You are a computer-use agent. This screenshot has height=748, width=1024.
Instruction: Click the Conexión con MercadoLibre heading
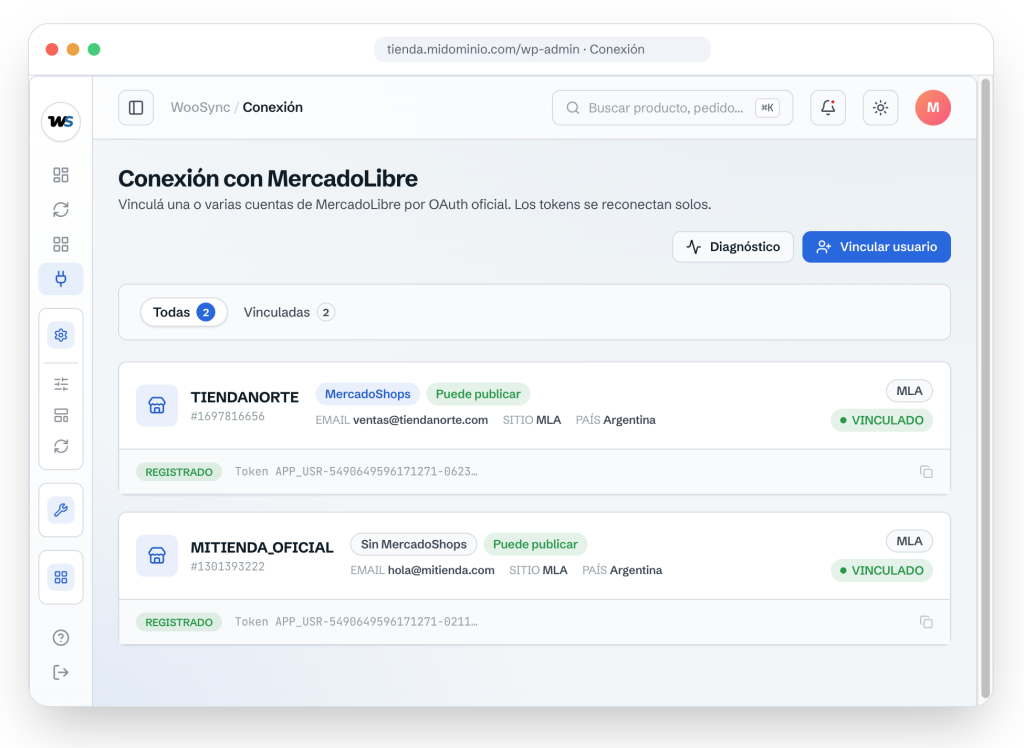[x=268, y=178]
